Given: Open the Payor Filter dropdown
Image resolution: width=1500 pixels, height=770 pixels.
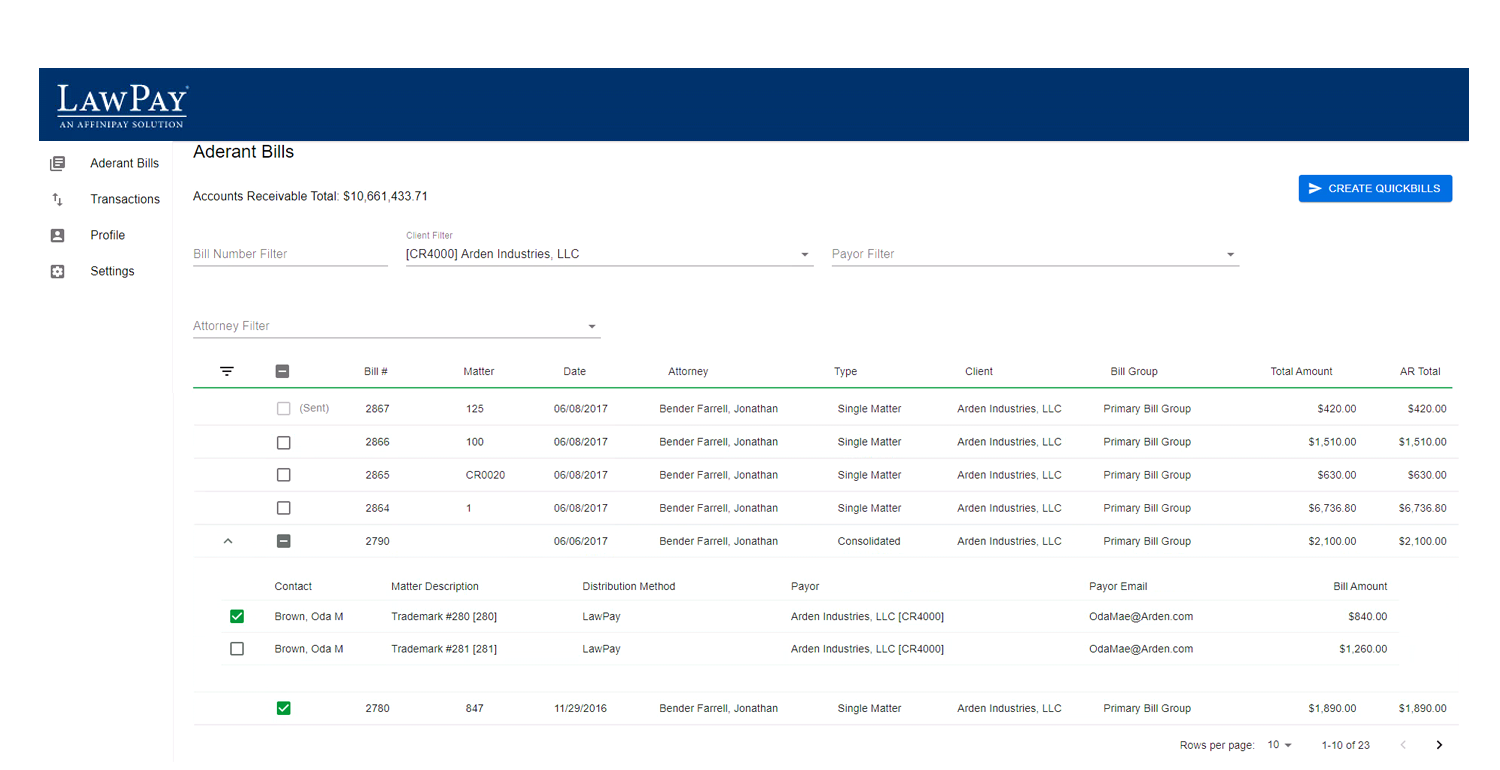Looking at the screenshot, I should tap(1231, 254).
